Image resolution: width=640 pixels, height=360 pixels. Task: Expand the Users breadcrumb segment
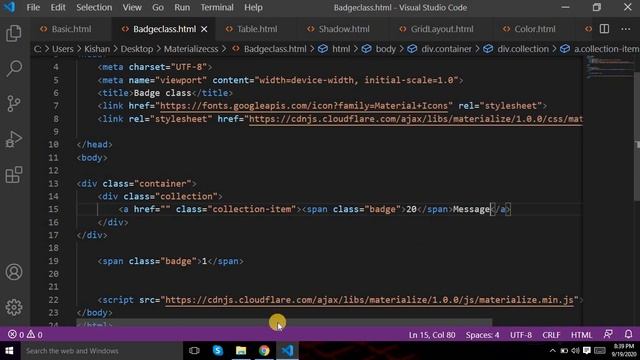[62, 49]
